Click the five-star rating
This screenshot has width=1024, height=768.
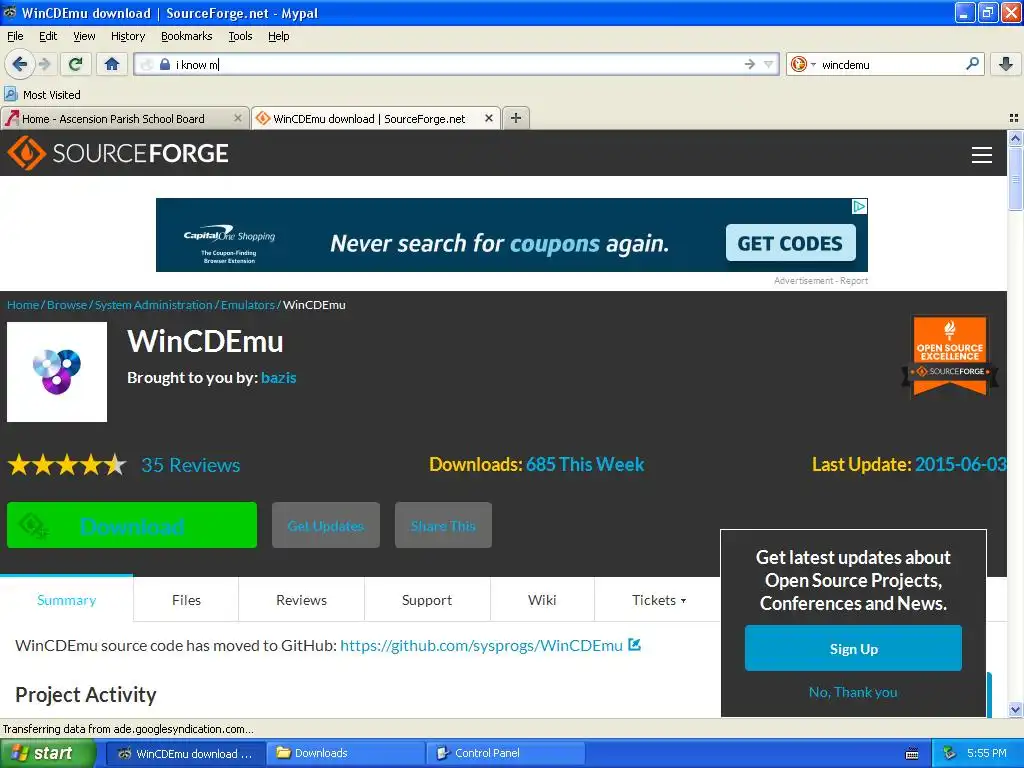(x=67, y=465)
